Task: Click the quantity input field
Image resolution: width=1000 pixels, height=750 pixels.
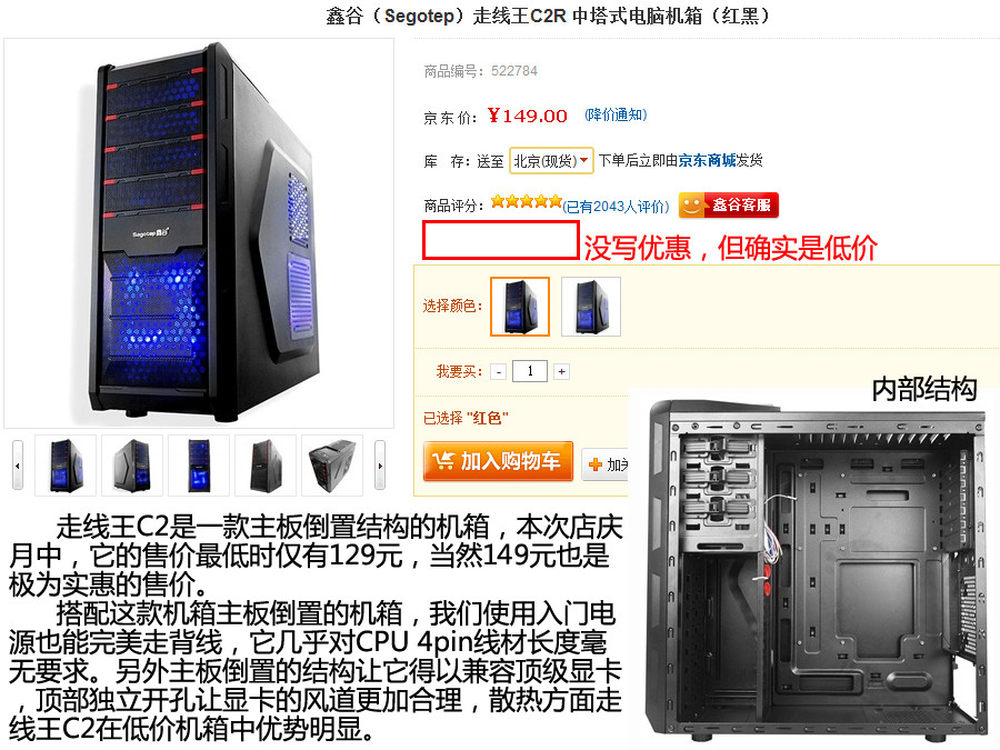Action: click(530, 371)
